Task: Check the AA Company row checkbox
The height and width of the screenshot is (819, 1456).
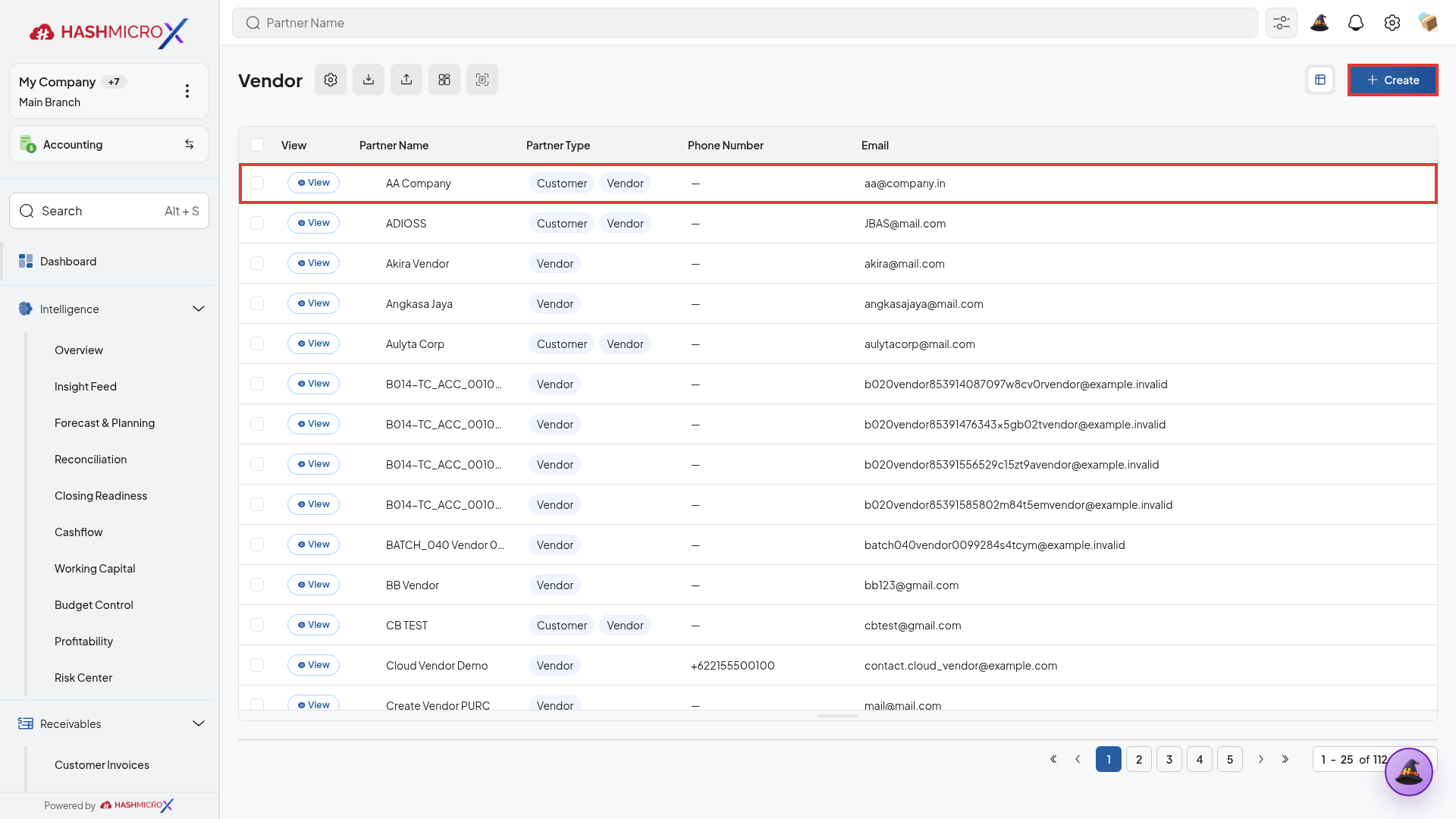Action: (257, 183)
